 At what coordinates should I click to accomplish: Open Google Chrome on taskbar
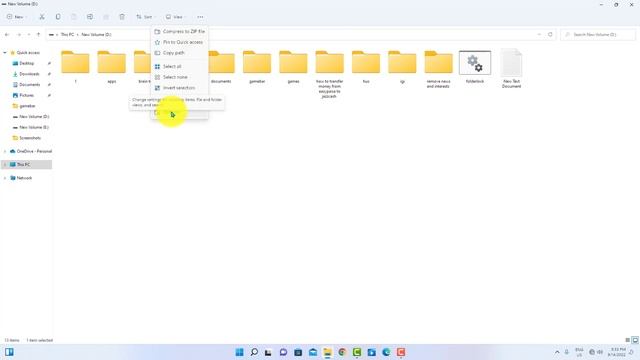[342, 352]
